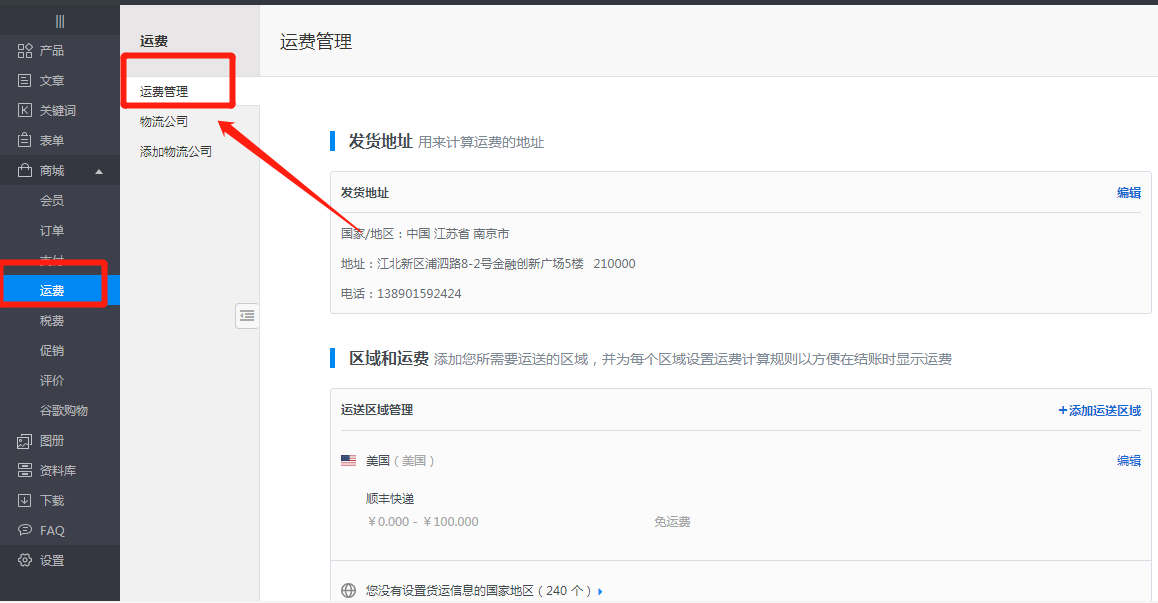
Task: Open the 图册 gallery icon
Action: pos(25,441)
